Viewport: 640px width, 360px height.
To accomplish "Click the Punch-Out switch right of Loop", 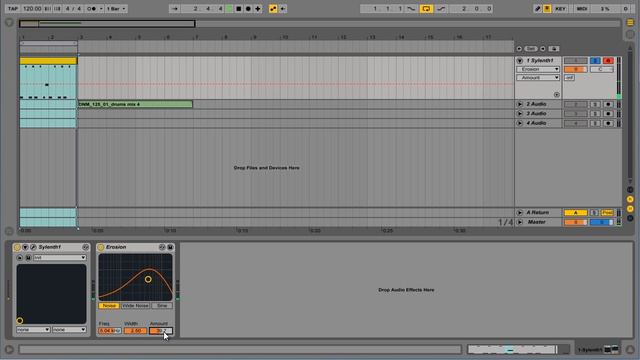I will (441, 9).
